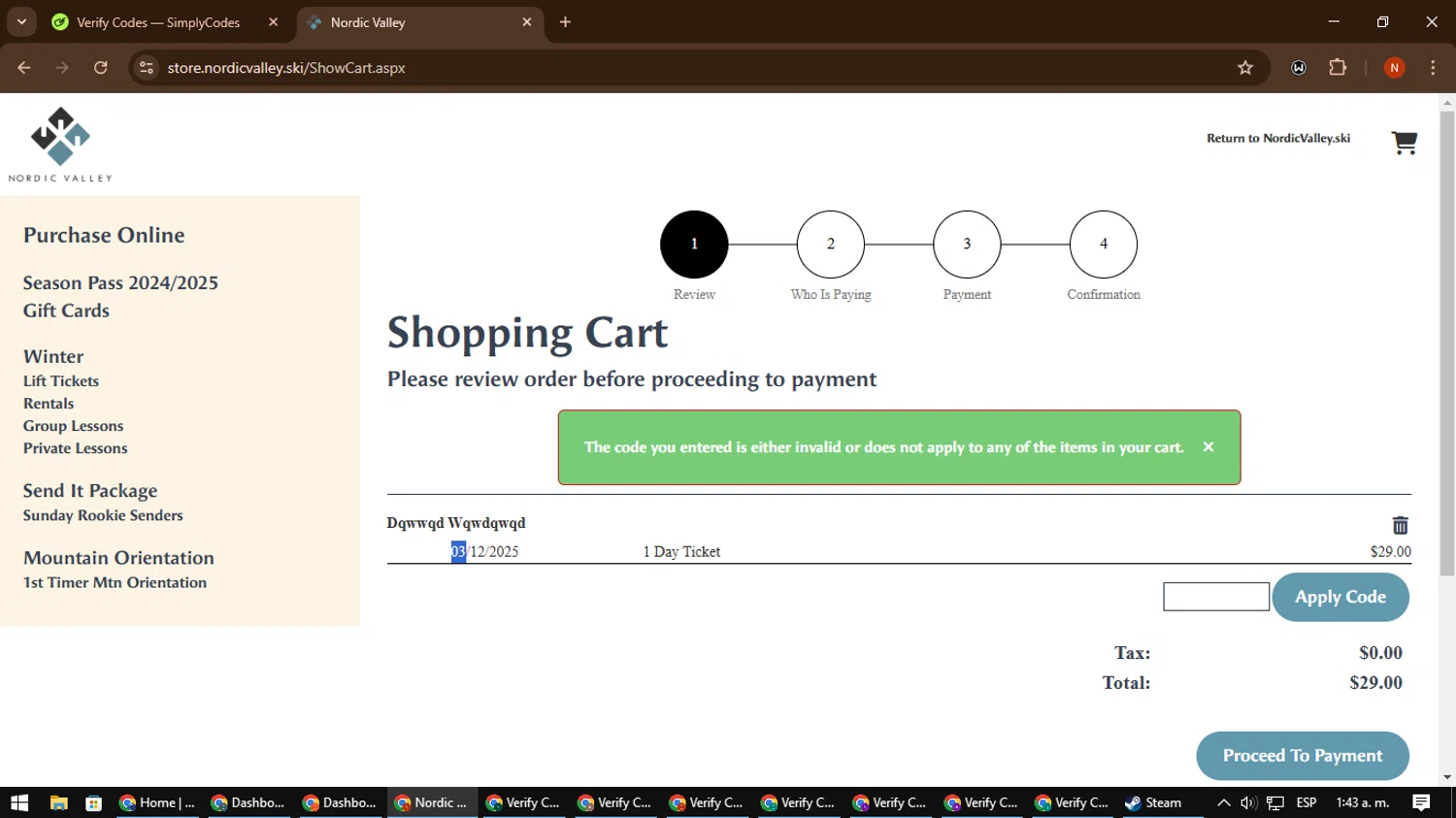Dismiss the invalid code alert with X
Viewport: 1456px width, 818px height.
[x=1208, y=446]
